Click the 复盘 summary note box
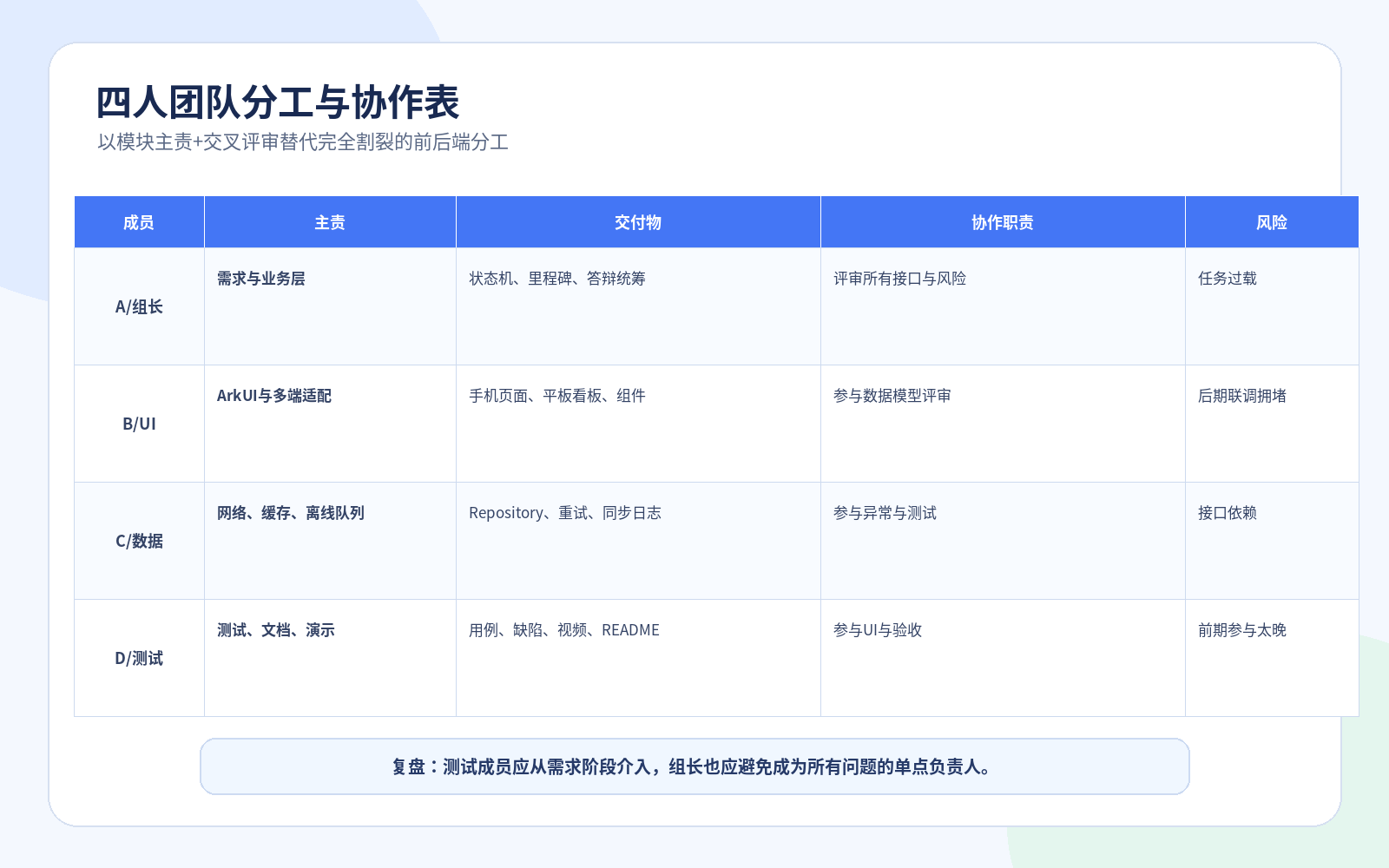 click(x=694, y=766)
